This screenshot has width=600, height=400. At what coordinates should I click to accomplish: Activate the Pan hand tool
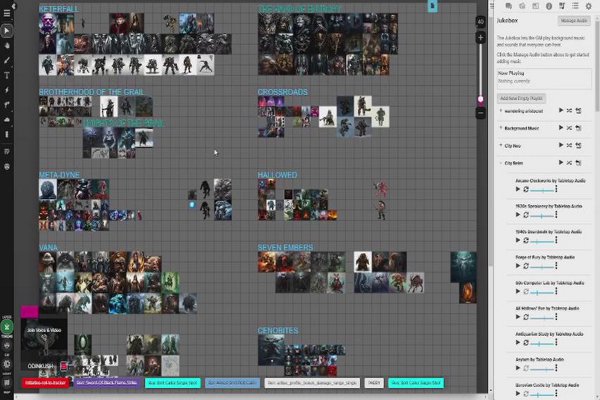coord(7,45)
